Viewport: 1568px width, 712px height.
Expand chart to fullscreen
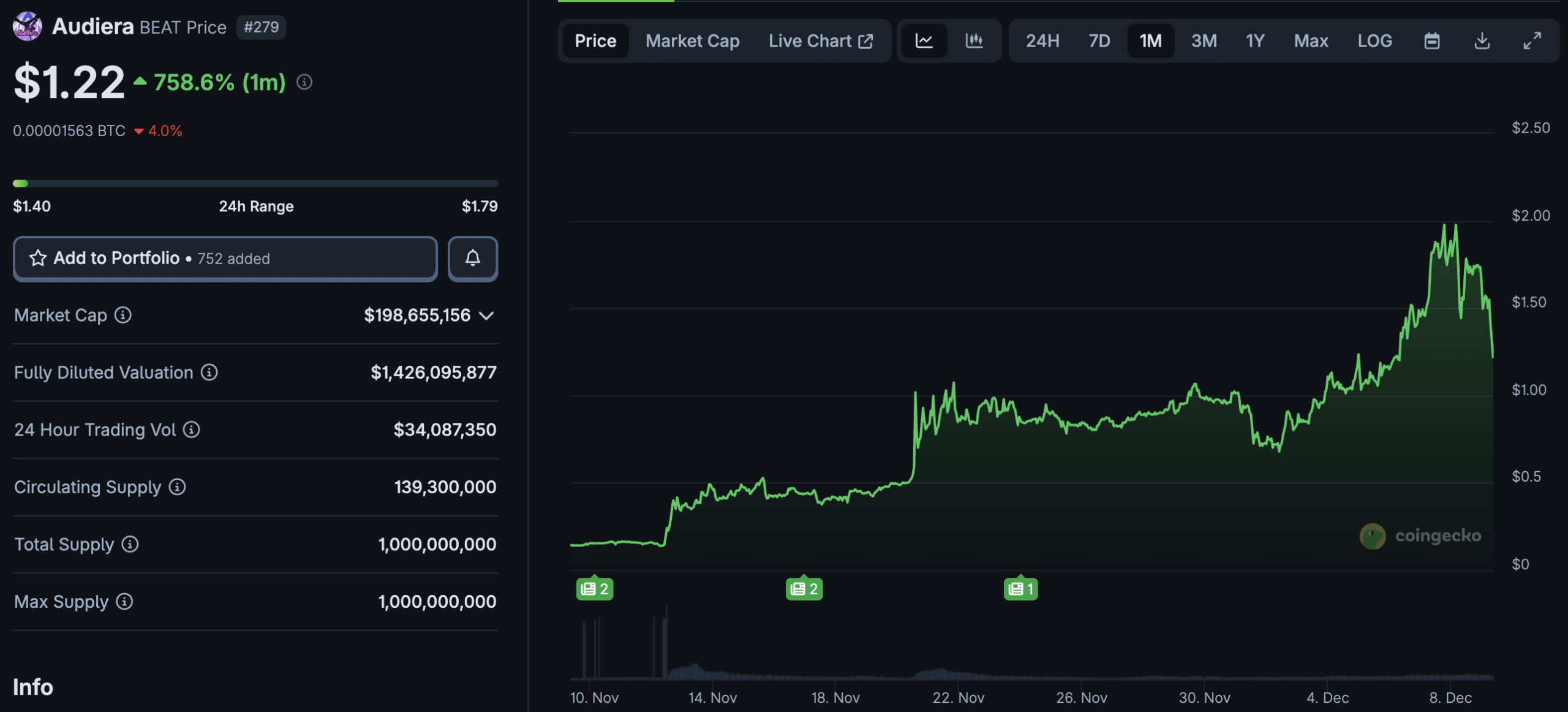click(x=1533, y=40)
